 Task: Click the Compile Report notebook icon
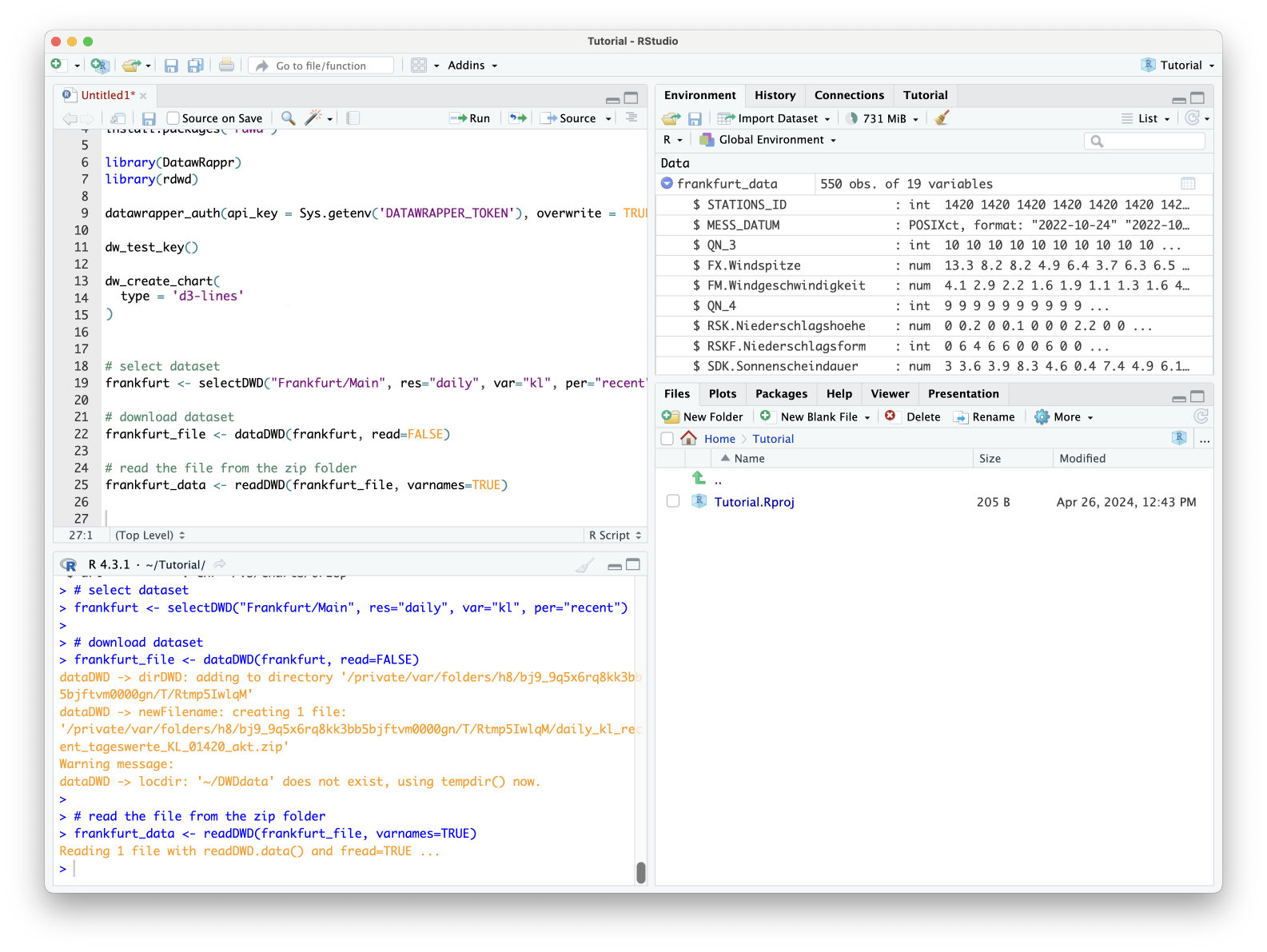tap(353, 118)
